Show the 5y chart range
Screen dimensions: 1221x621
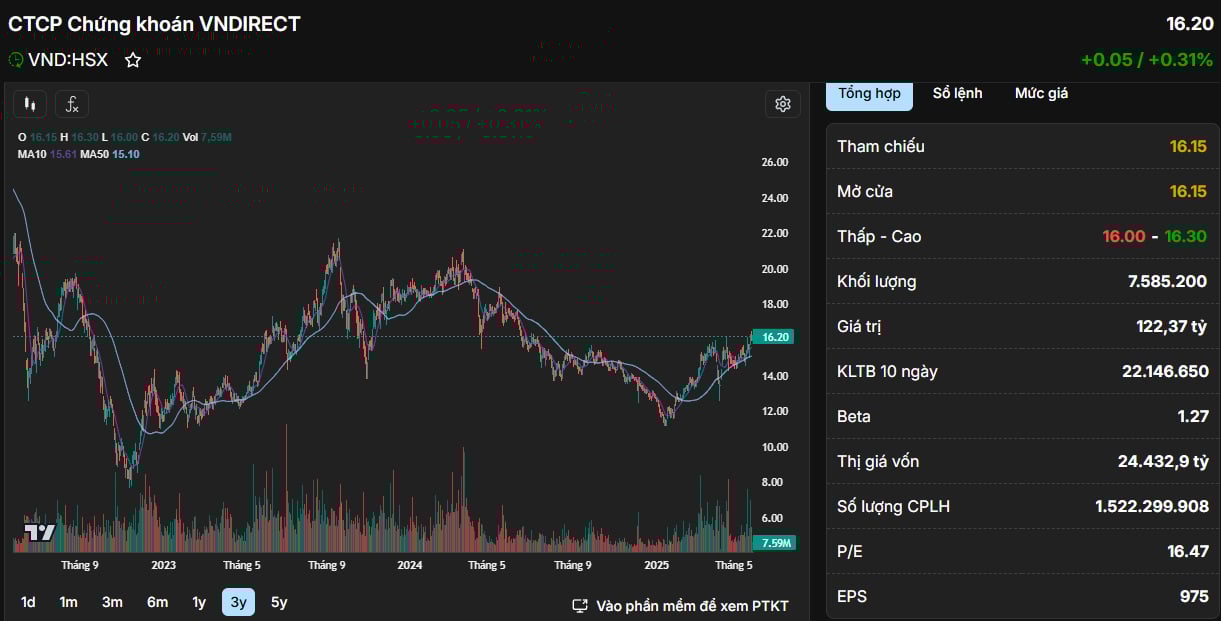tap(279, 602)
